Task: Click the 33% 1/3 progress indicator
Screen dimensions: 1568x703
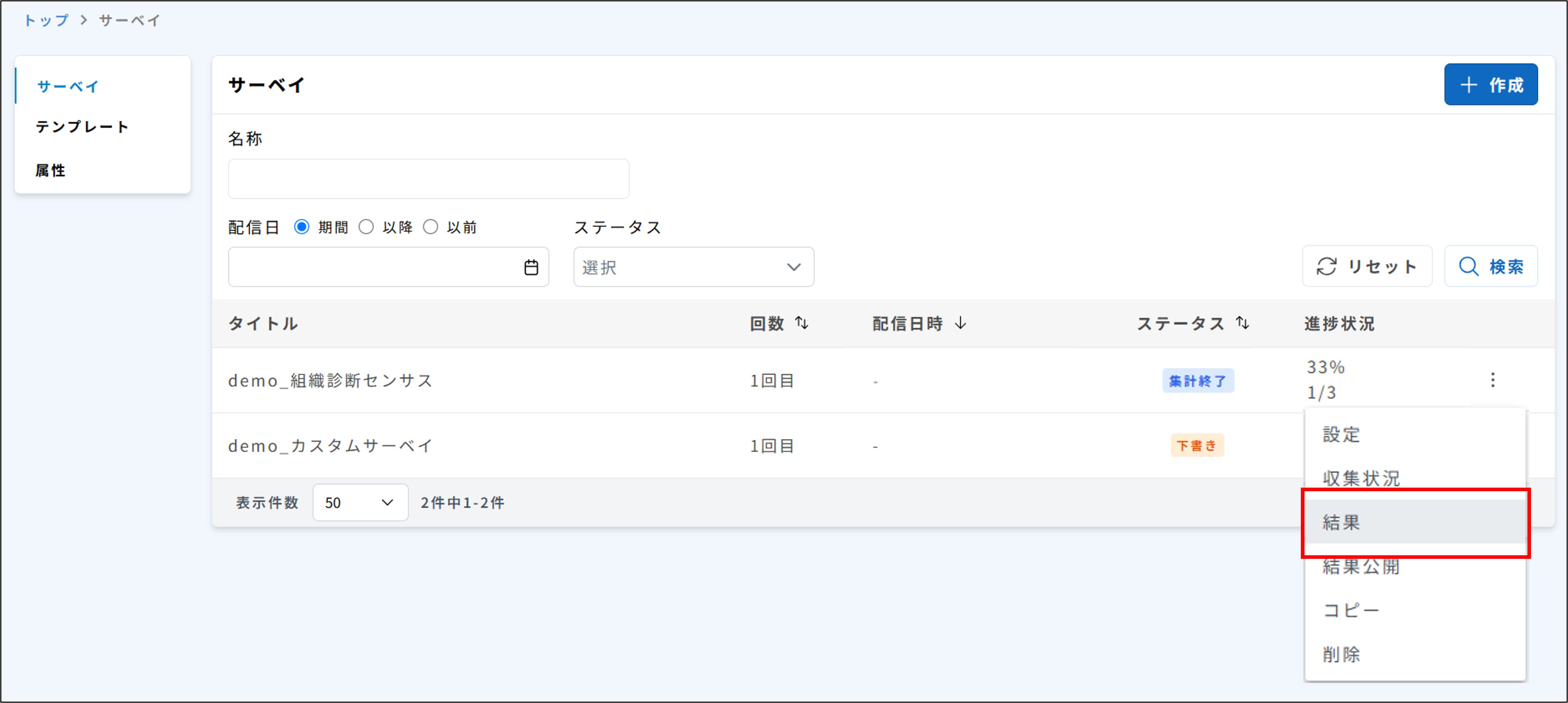Action: [x=1325, y=379]
